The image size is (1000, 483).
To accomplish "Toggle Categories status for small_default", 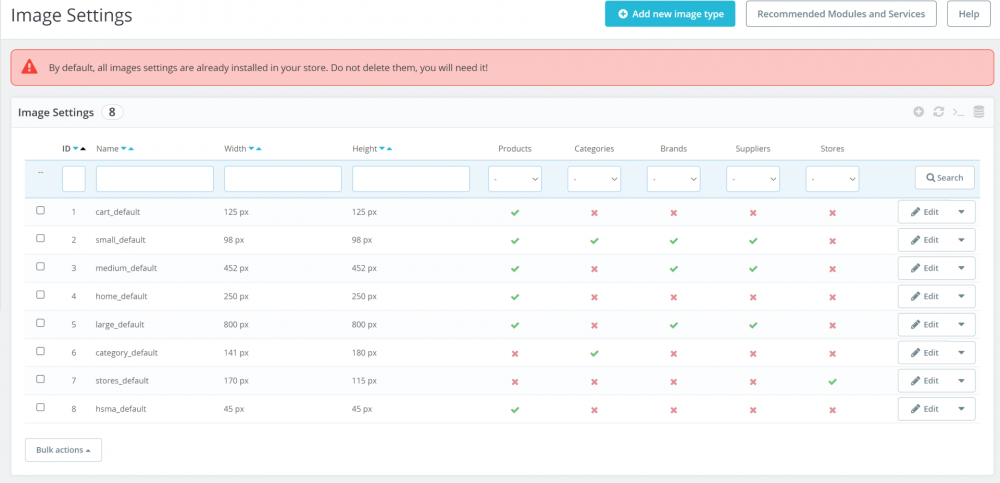I will [x=594, y=241].
